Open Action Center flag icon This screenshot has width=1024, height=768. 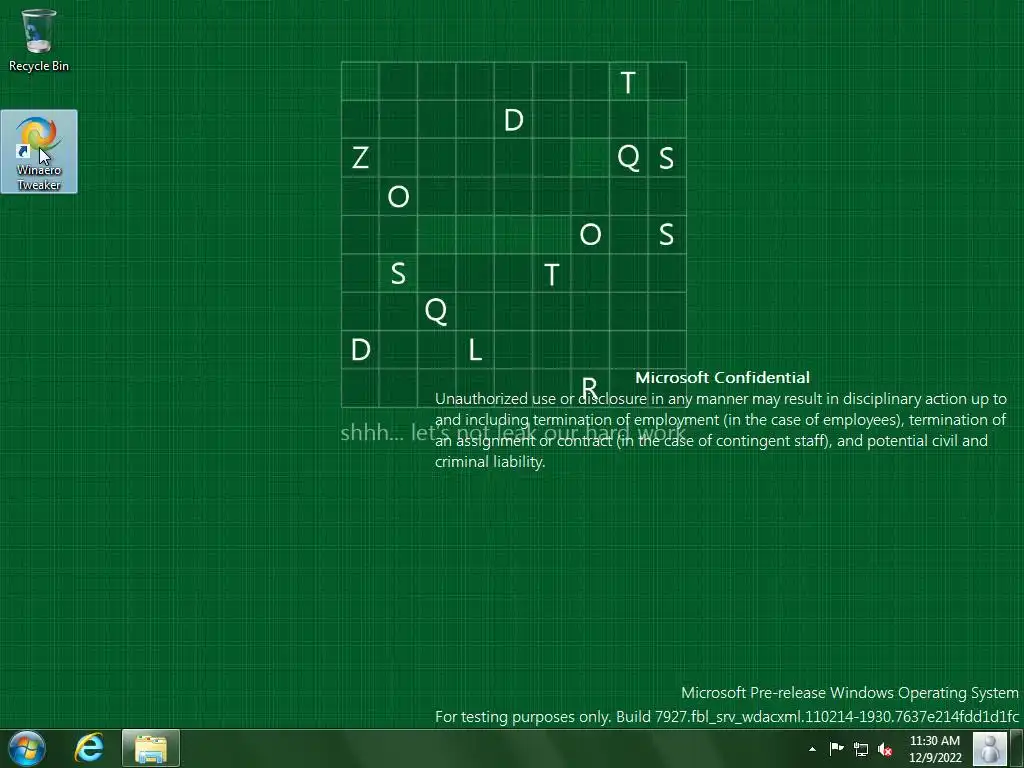tap(837, 749)
